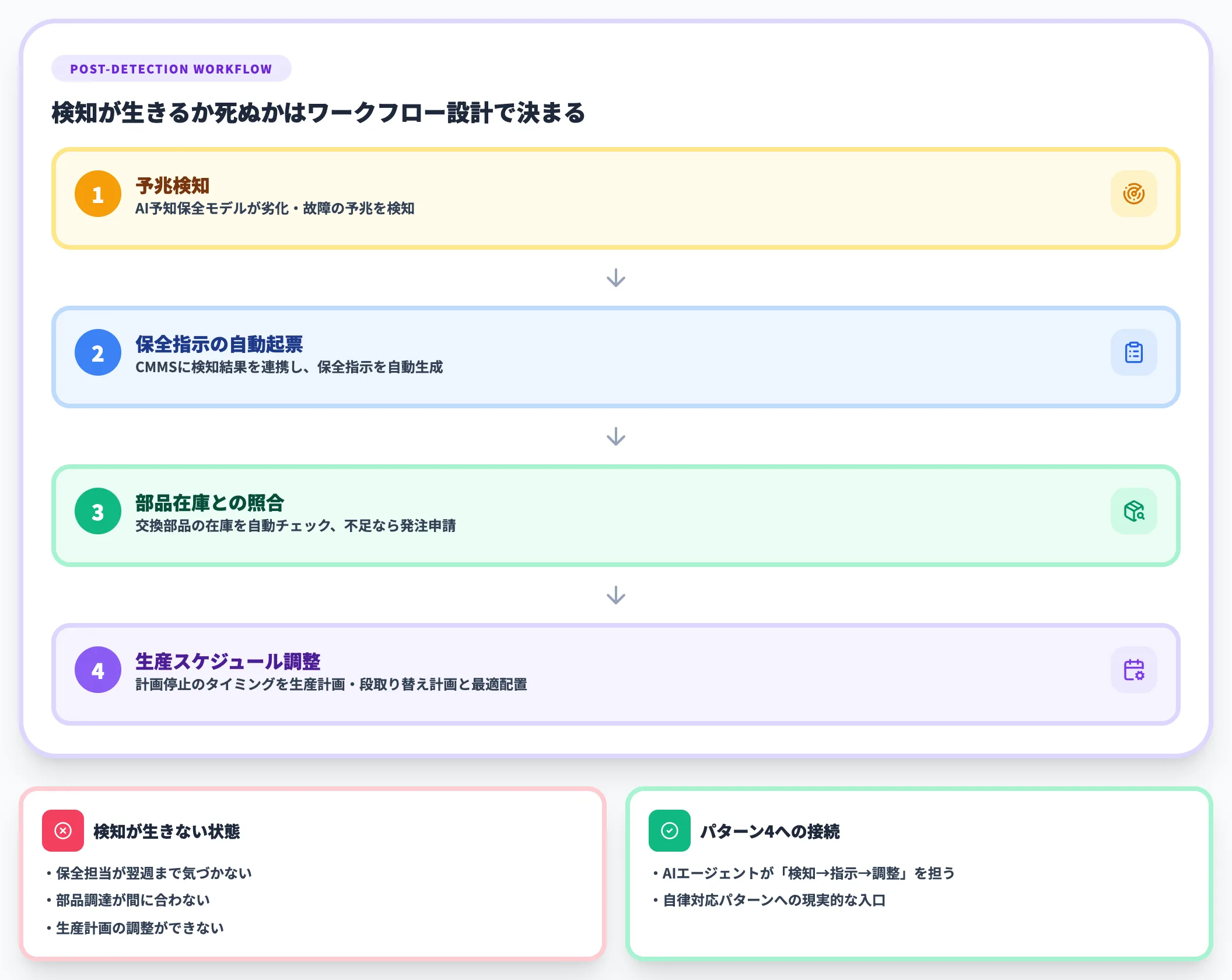The height and width of the screenshot is (980, 1232).
Task: Click the package search icon in 部品在庫との照合 card
Action: 1133,511
